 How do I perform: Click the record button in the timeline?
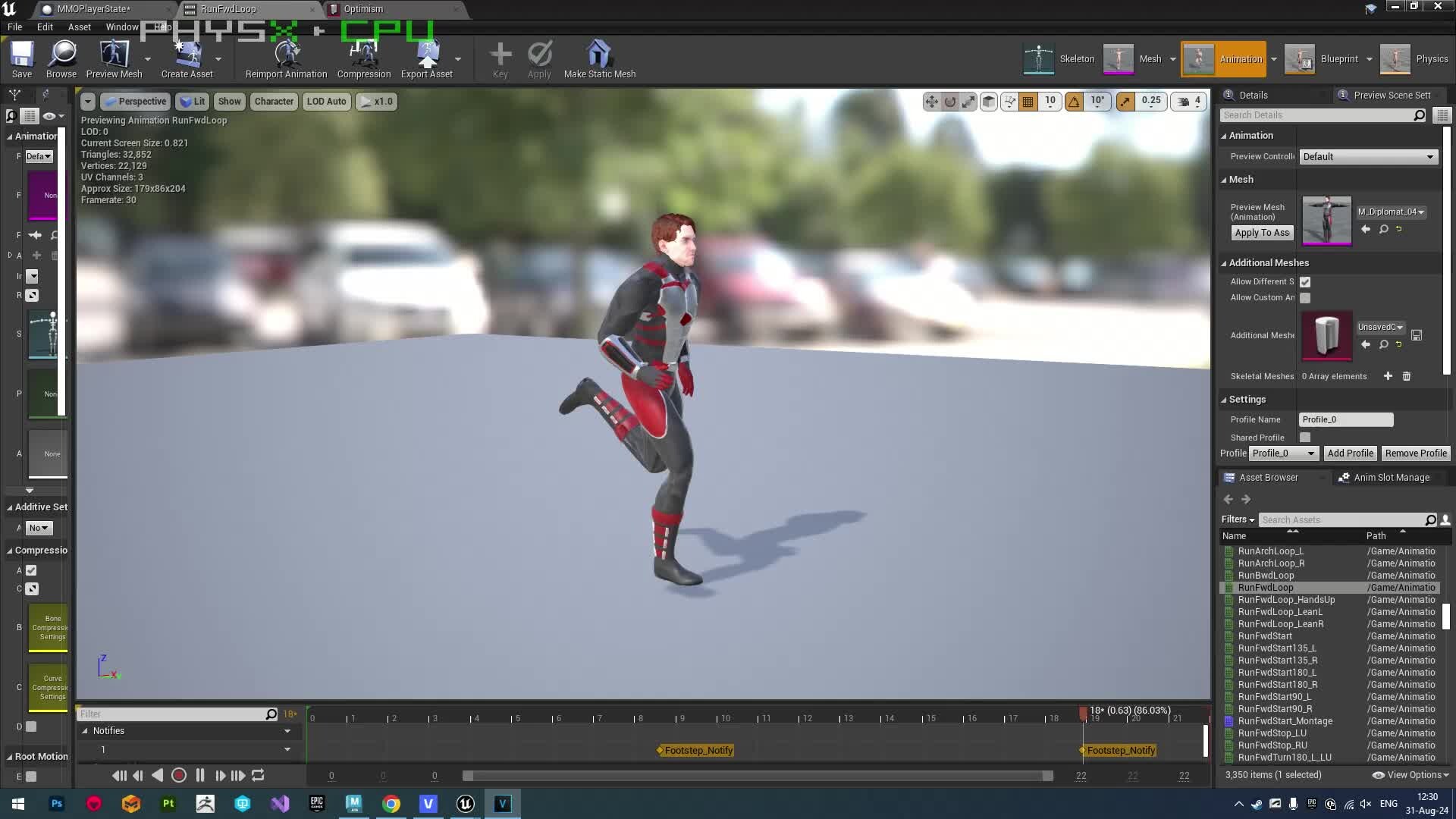[179, 775]
